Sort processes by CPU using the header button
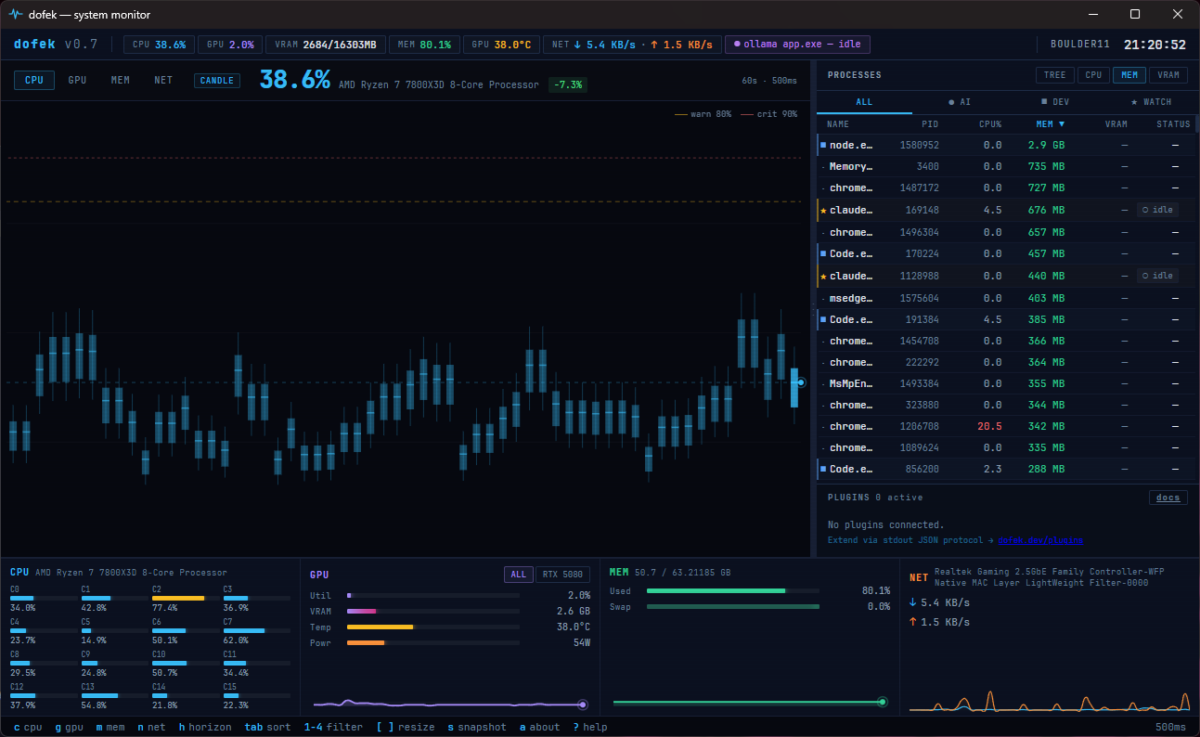 pos(1093,75)
